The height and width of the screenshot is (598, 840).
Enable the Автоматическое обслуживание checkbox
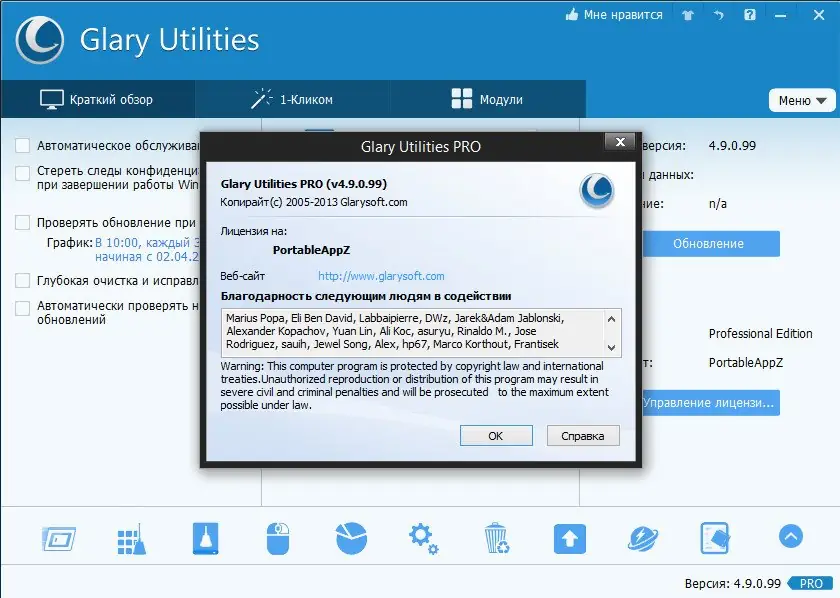tap(21, 144)
